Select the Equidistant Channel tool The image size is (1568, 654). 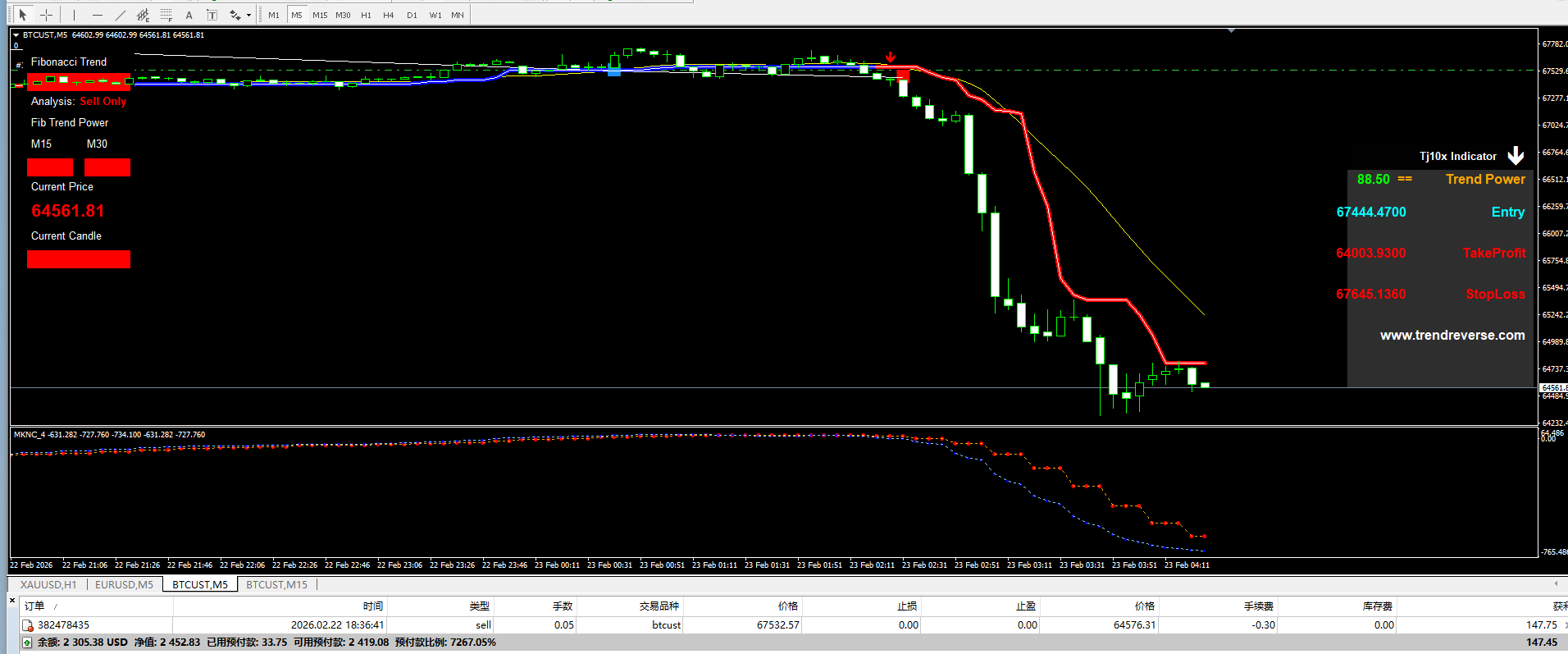(144, 15)
